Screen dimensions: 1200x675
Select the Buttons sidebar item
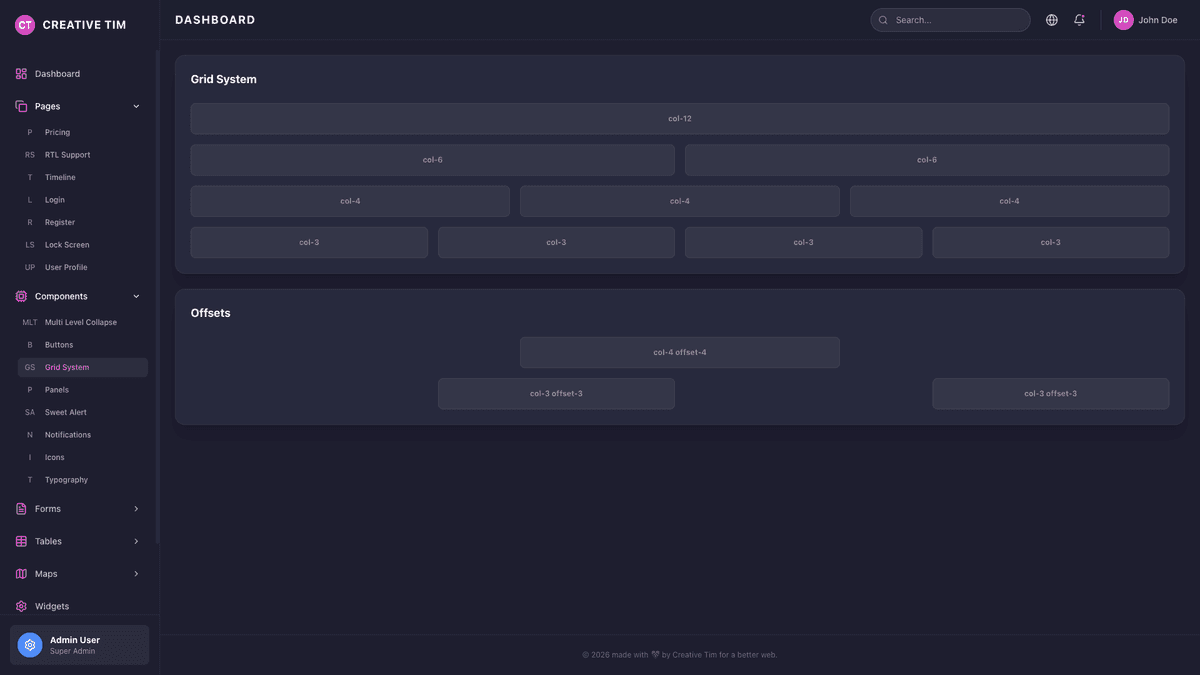click(62, 344)
